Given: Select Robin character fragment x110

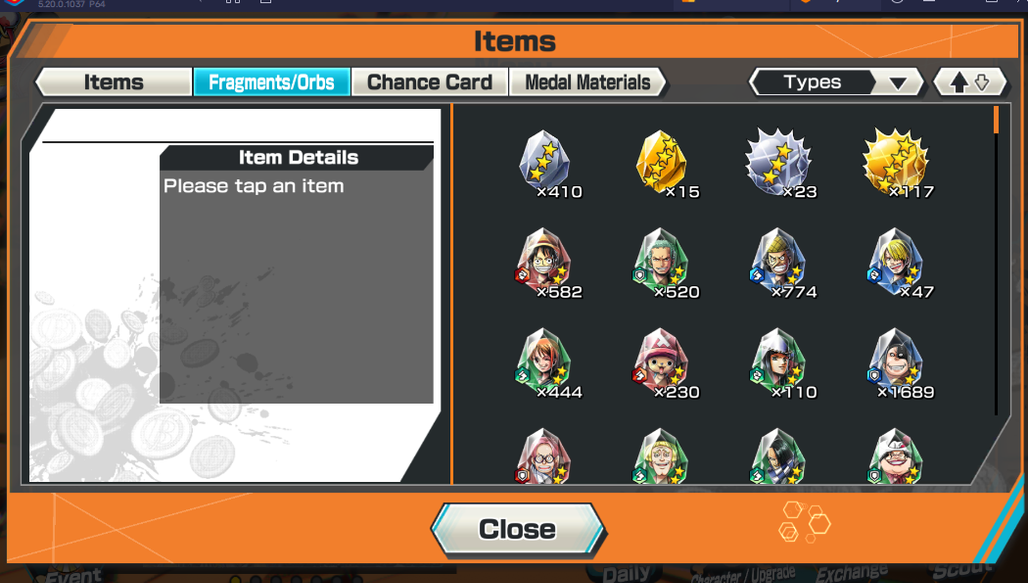Looking at the screenshot, I should point(780,364).
